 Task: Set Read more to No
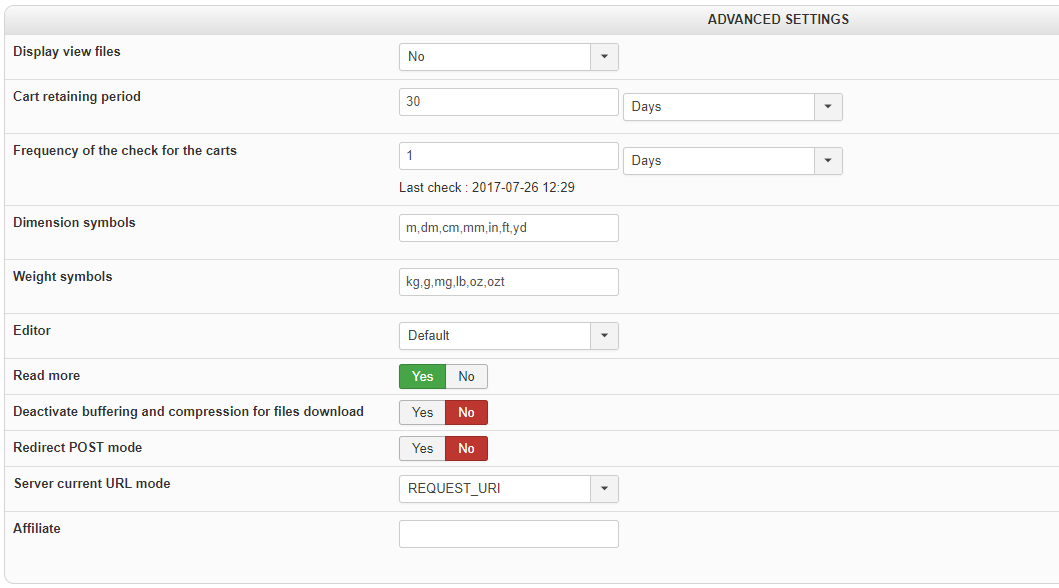coord(466,376)
